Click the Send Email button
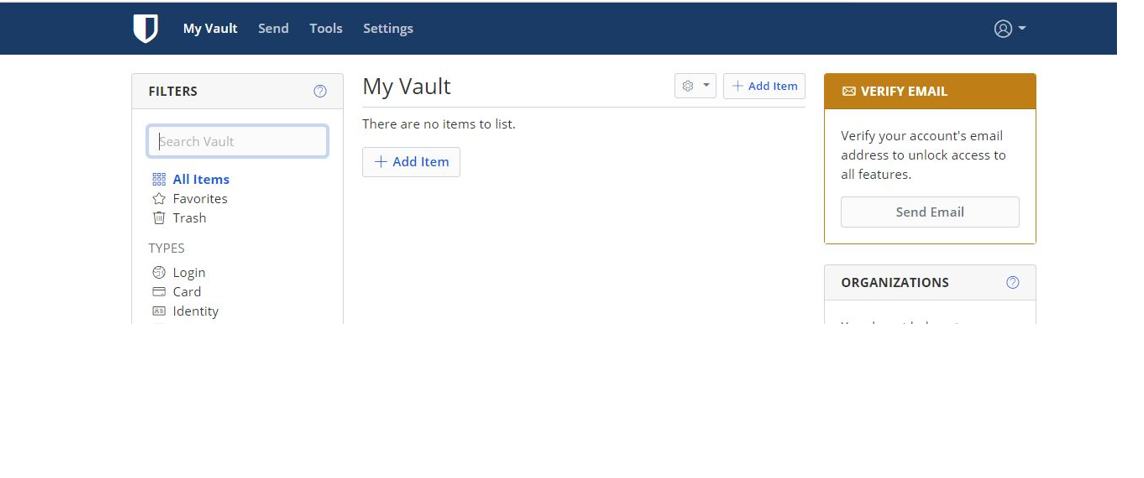The image size is (1144, 478). tap(930, 212)
